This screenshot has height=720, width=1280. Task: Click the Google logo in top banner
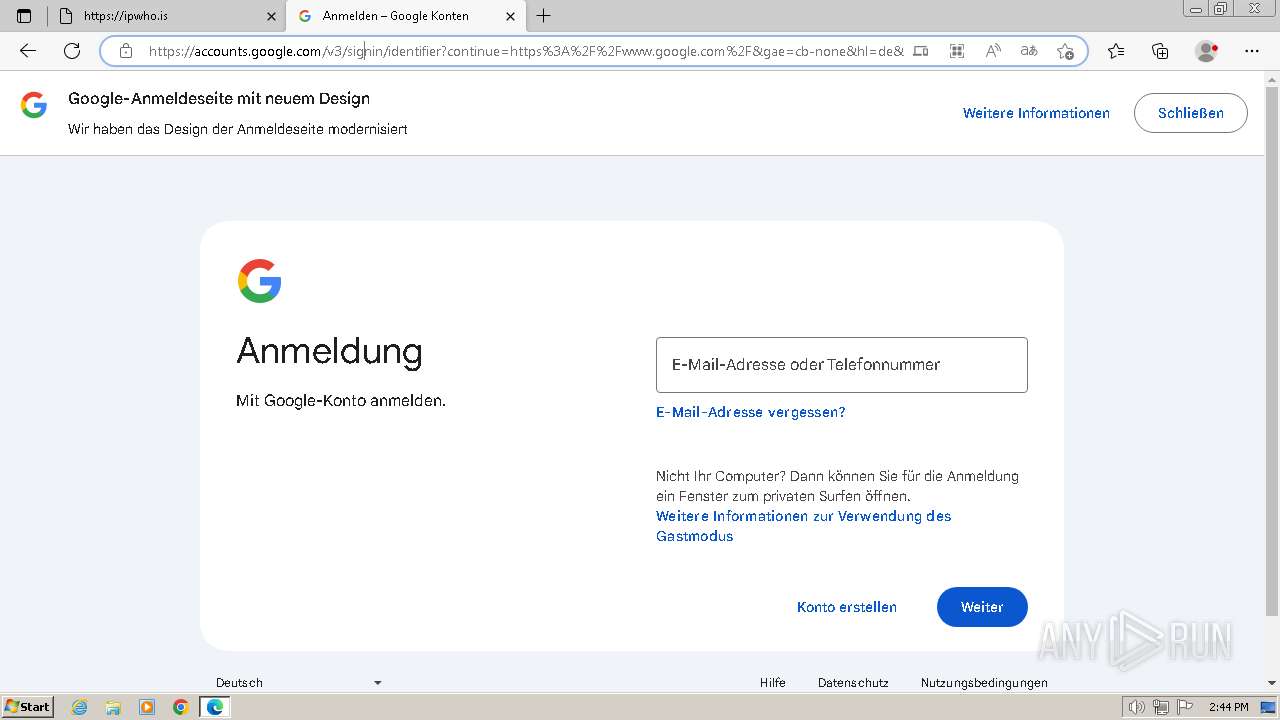(34, 105)
